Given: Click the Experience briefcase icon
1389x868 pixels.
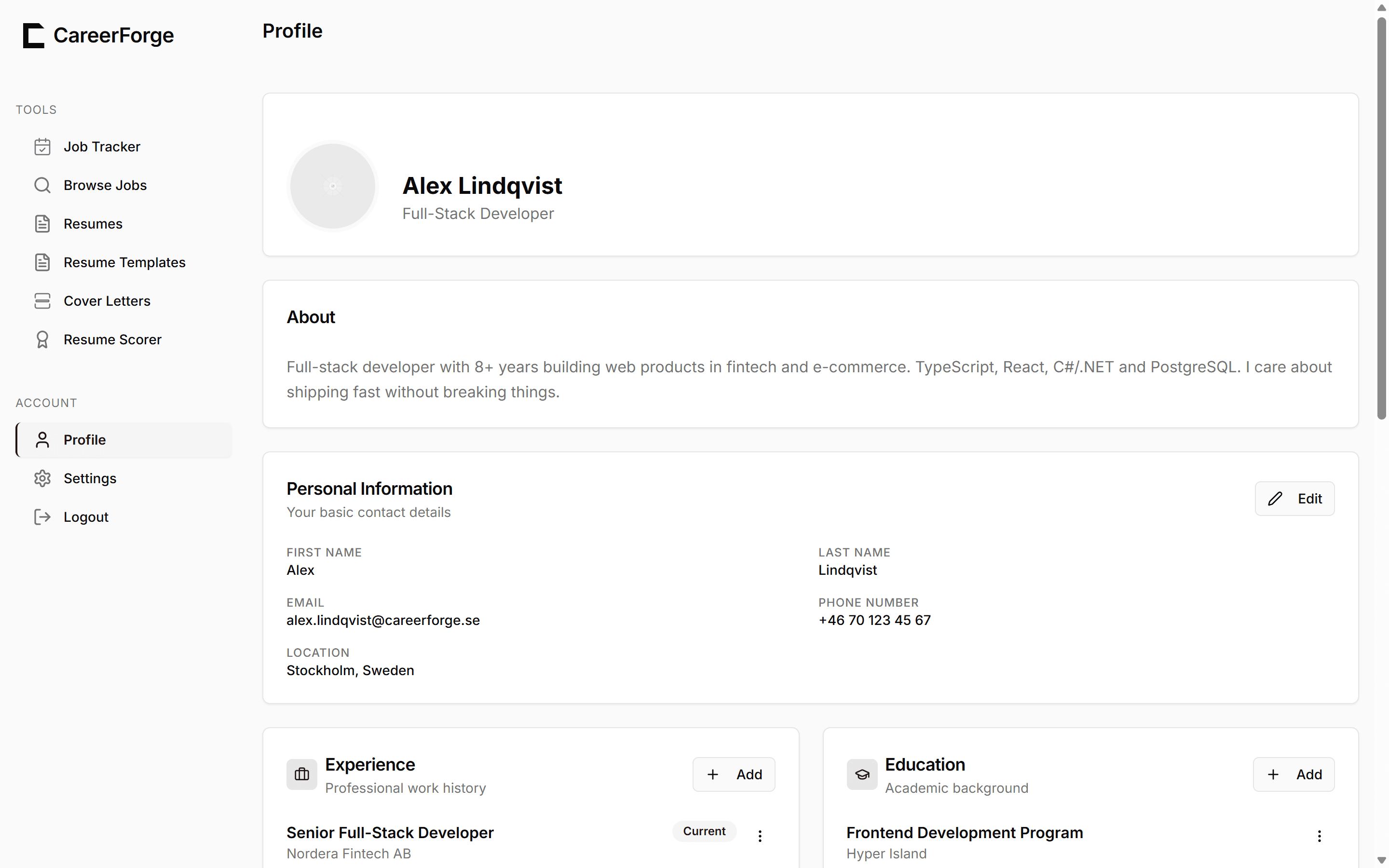Looking at the screenshot, I should click(x=302, y=774).
